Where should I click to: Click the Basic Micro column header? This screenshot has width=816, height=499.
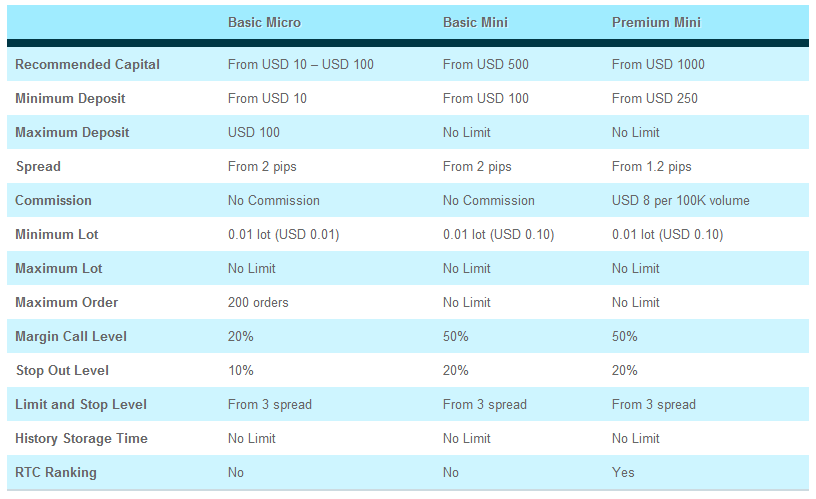264,22
